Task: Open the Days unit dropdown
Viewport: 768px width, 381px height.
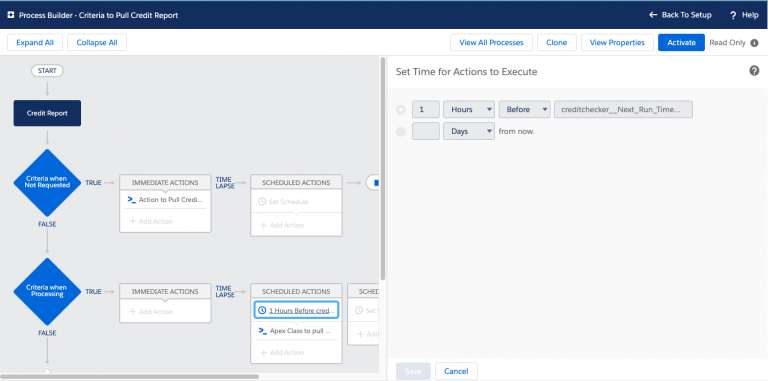Action: point(469,131)
